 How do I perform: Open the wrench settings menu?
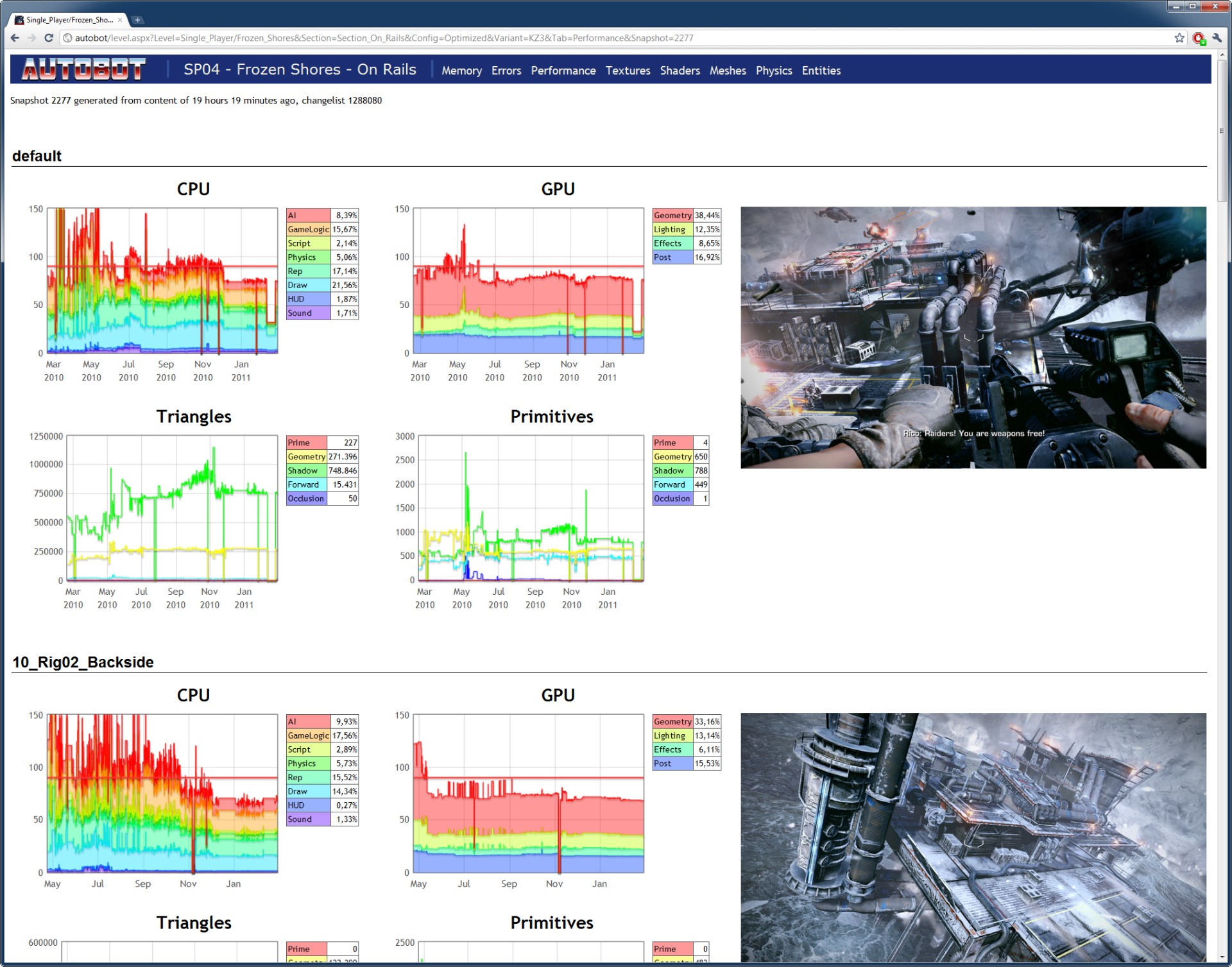coord(1217,38)
